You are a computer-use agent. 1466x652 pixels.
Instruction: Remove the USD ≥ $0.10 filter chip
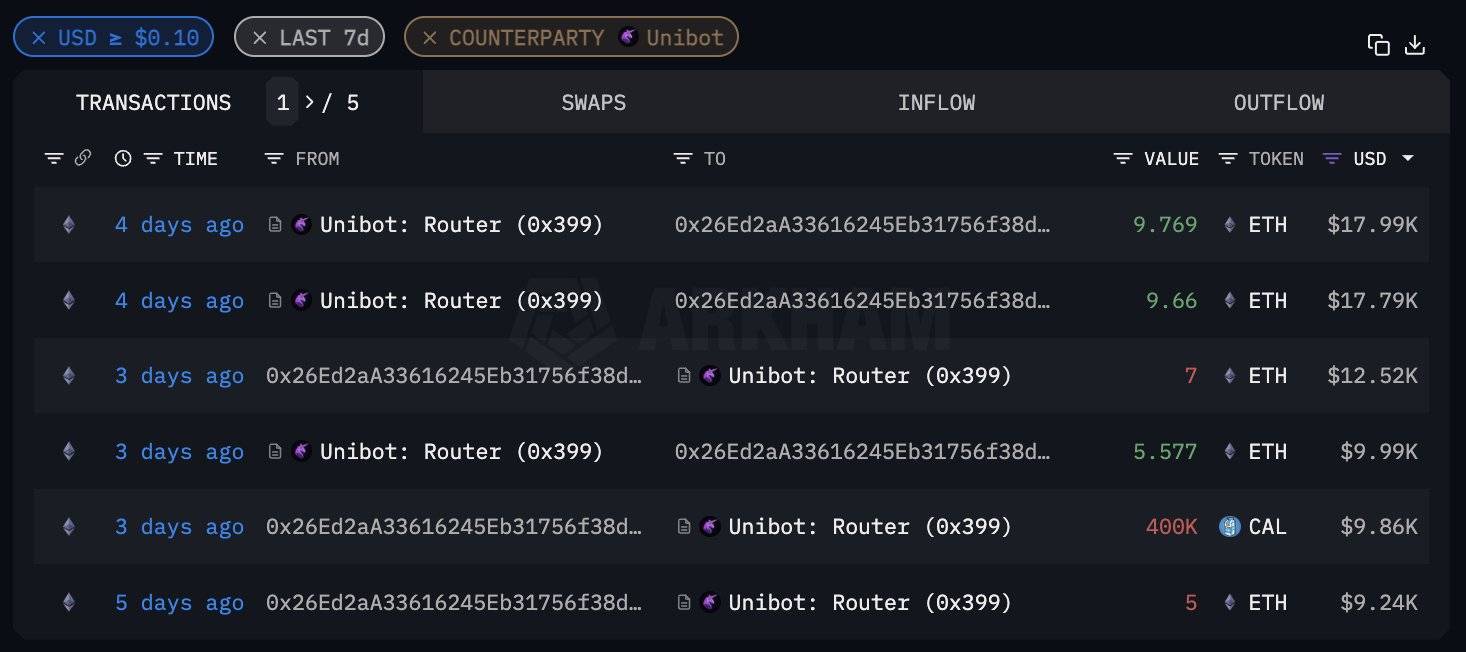(x=39, y=38)
